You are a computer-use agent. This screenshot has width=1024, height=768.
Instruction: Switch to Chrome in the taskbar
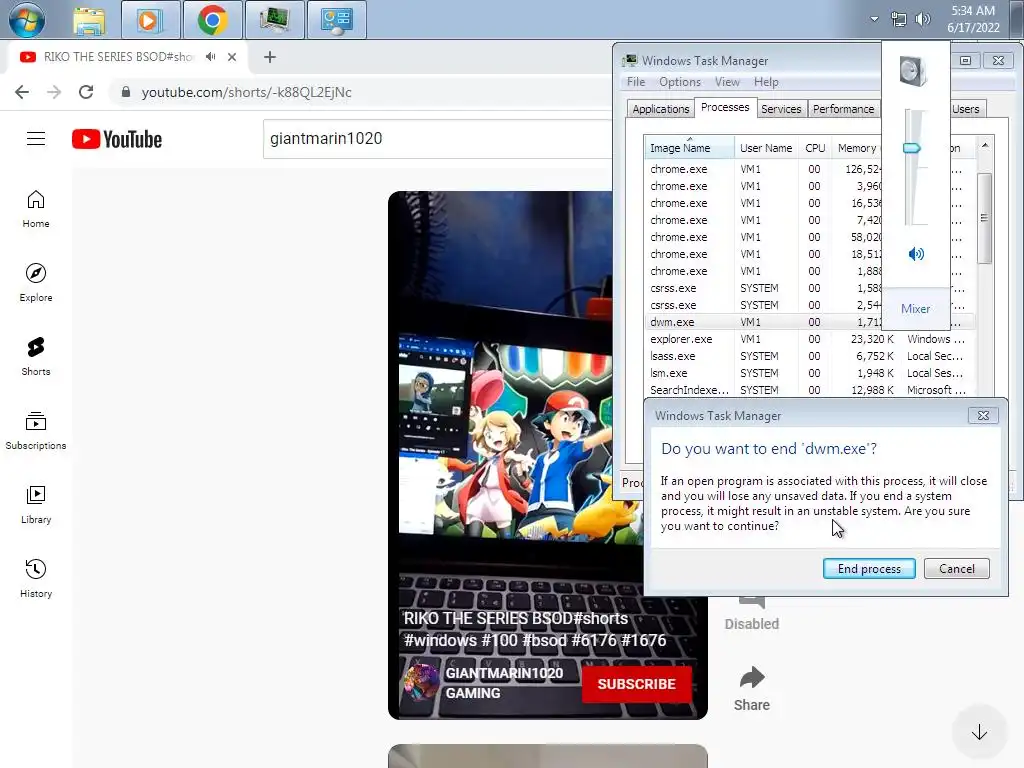click(212, 20)
